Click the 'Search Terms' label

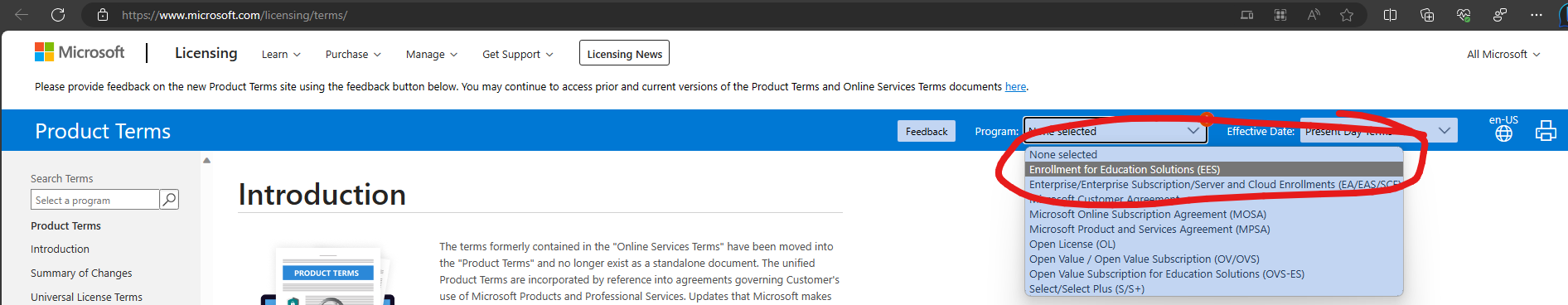(61, 178)
